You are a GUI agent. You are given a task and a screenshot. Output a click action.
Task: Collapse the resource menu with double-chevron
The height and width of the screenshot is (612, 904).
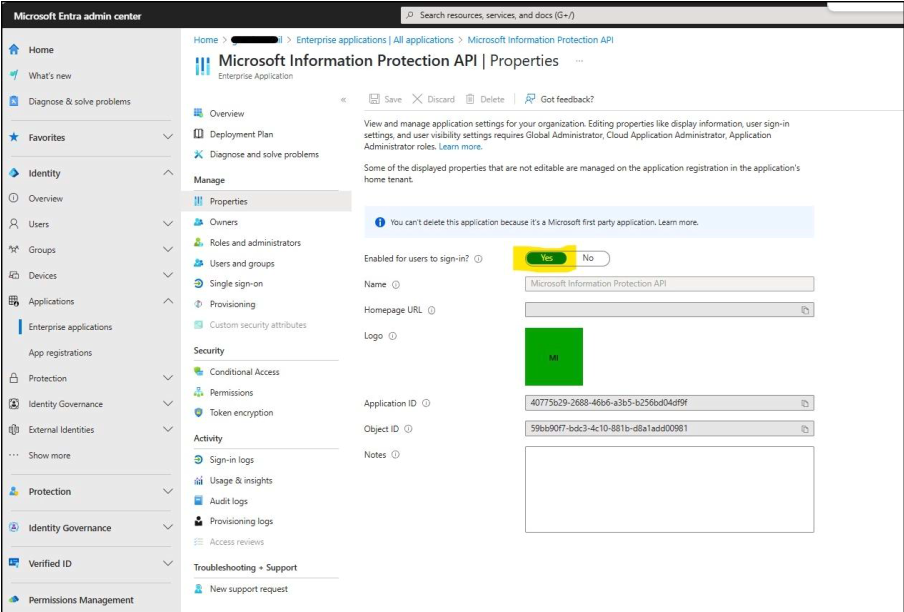(344, 100)
